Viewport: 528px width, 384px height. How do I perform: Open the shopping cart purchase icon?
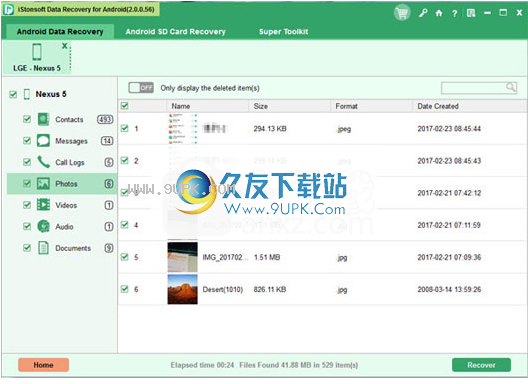402,13
